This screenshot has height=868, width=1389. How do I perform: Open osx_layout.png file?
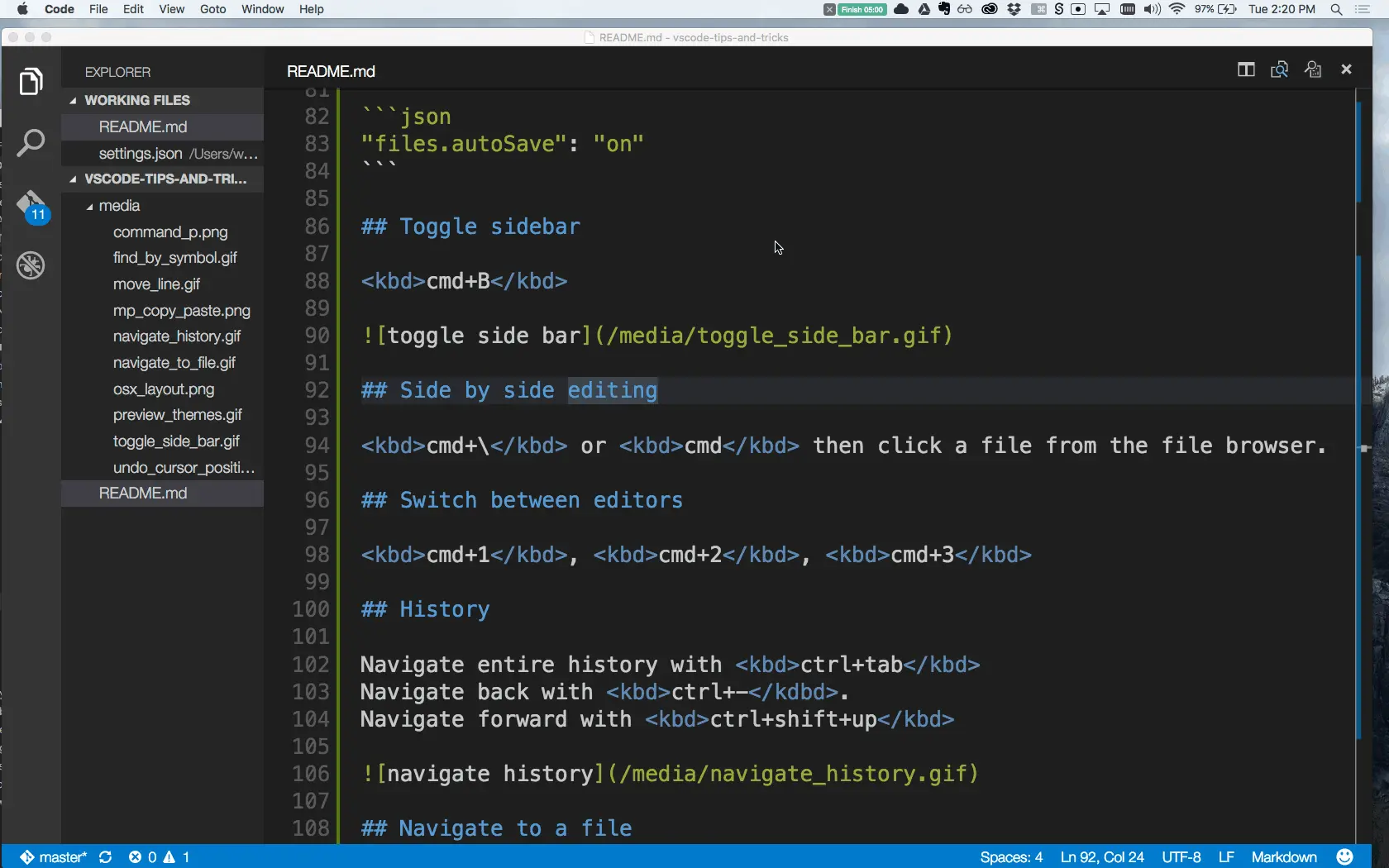(x=164, y=389)
